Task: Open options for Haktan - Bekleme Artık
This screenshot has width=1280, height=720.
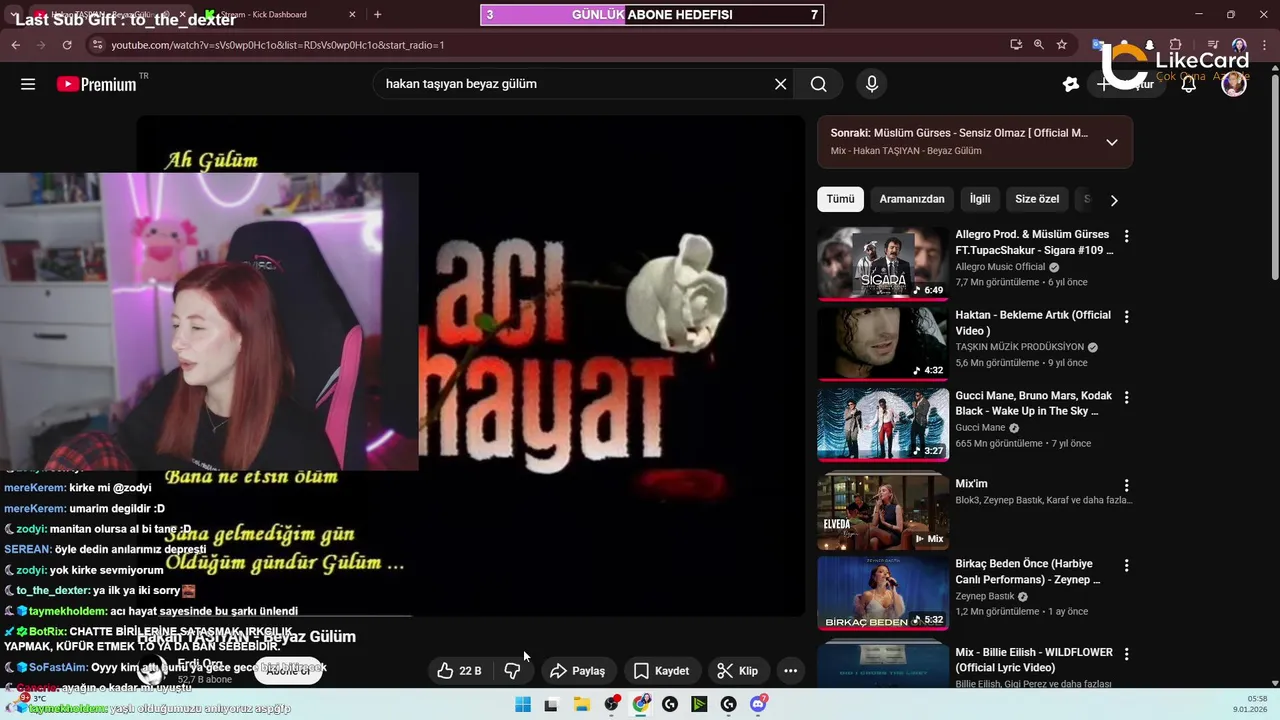Action: coord(1126,317)
